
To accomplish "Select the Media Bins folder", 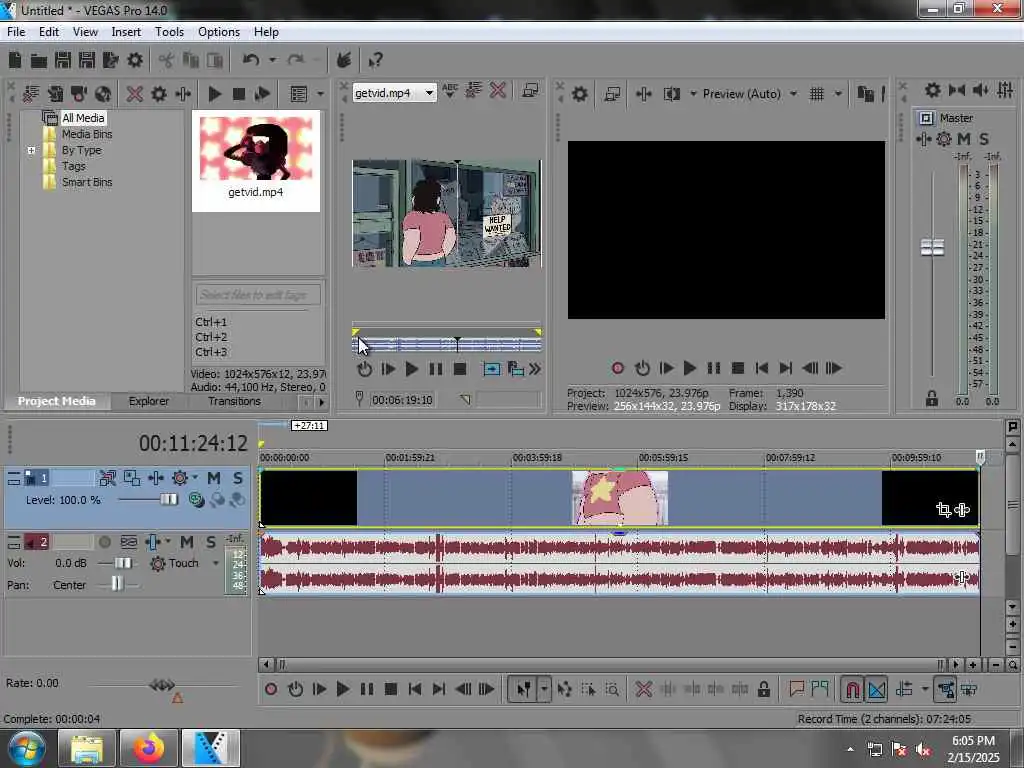I will (x=86, y=135).
